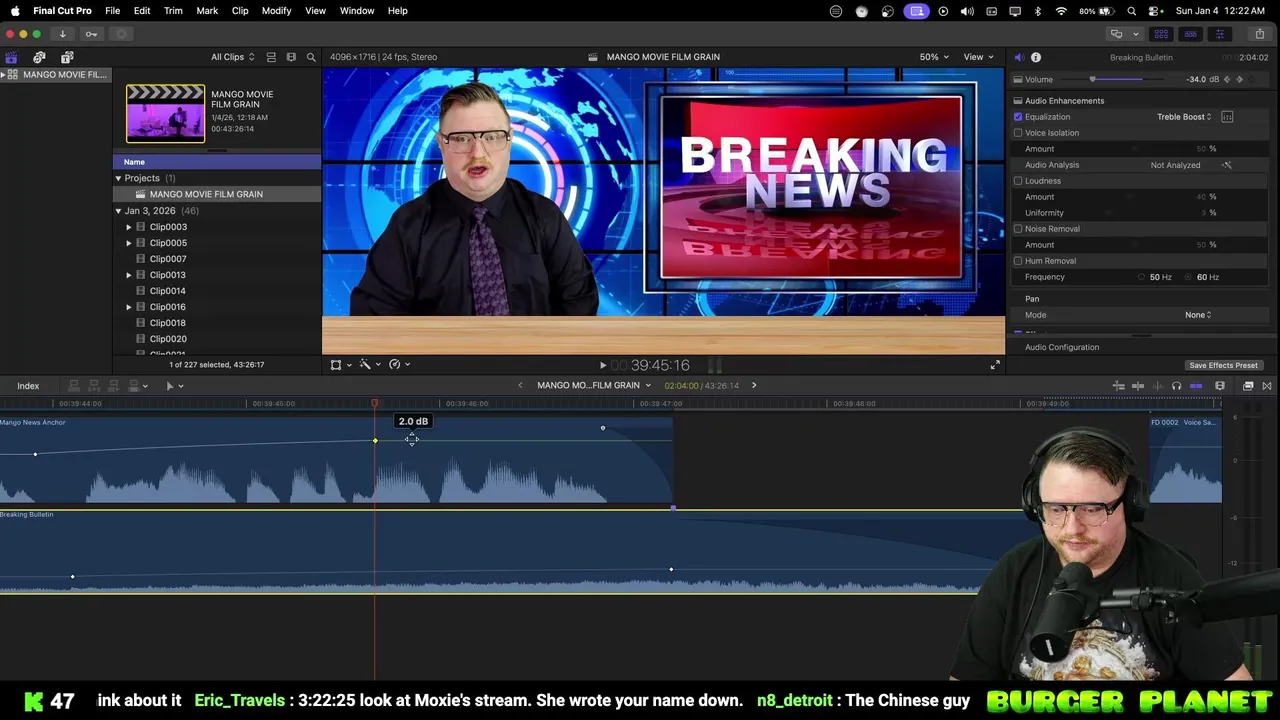Collapse the Jan 3, 2026 event group
1280x720 pixels.
click(x=118, y=211)
